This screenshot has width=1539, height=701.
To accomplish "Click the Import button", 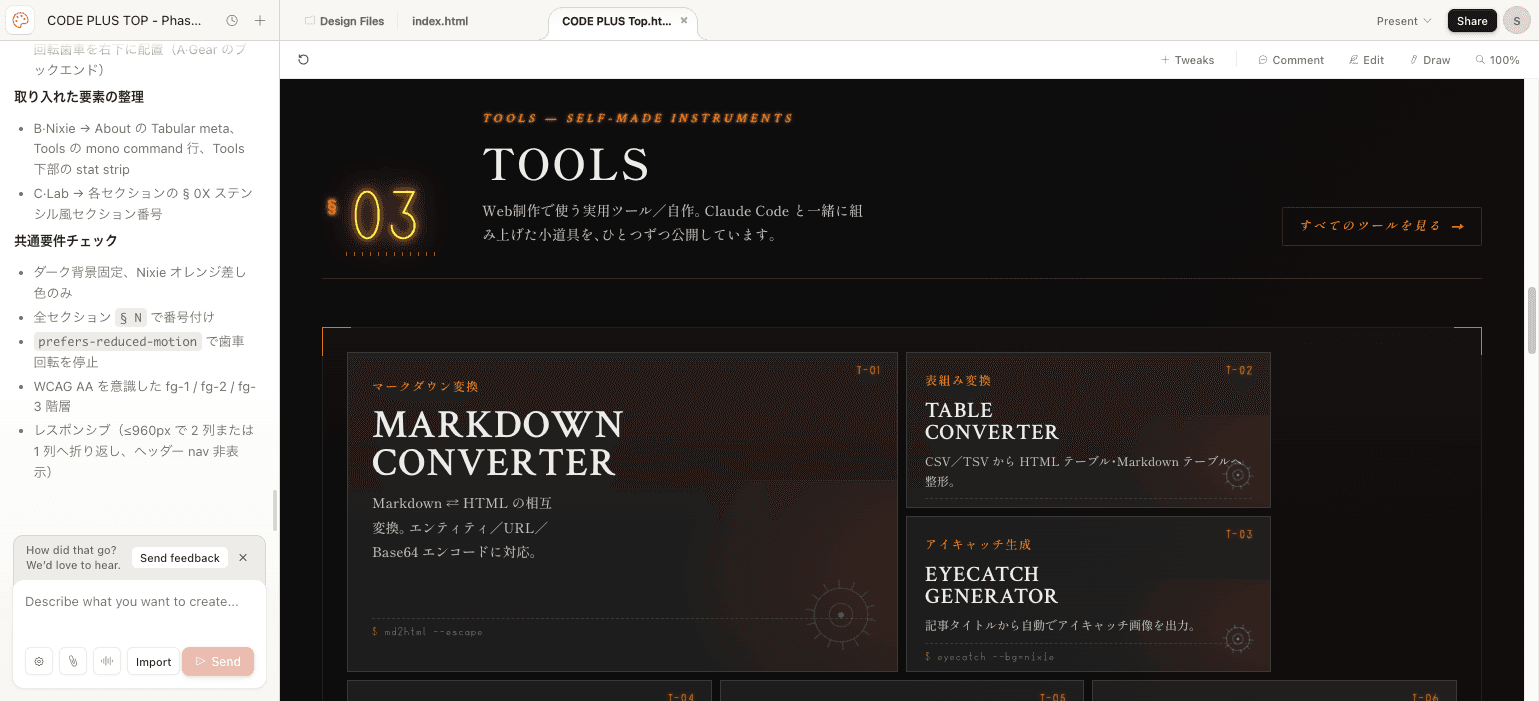I will click(154, 661).
